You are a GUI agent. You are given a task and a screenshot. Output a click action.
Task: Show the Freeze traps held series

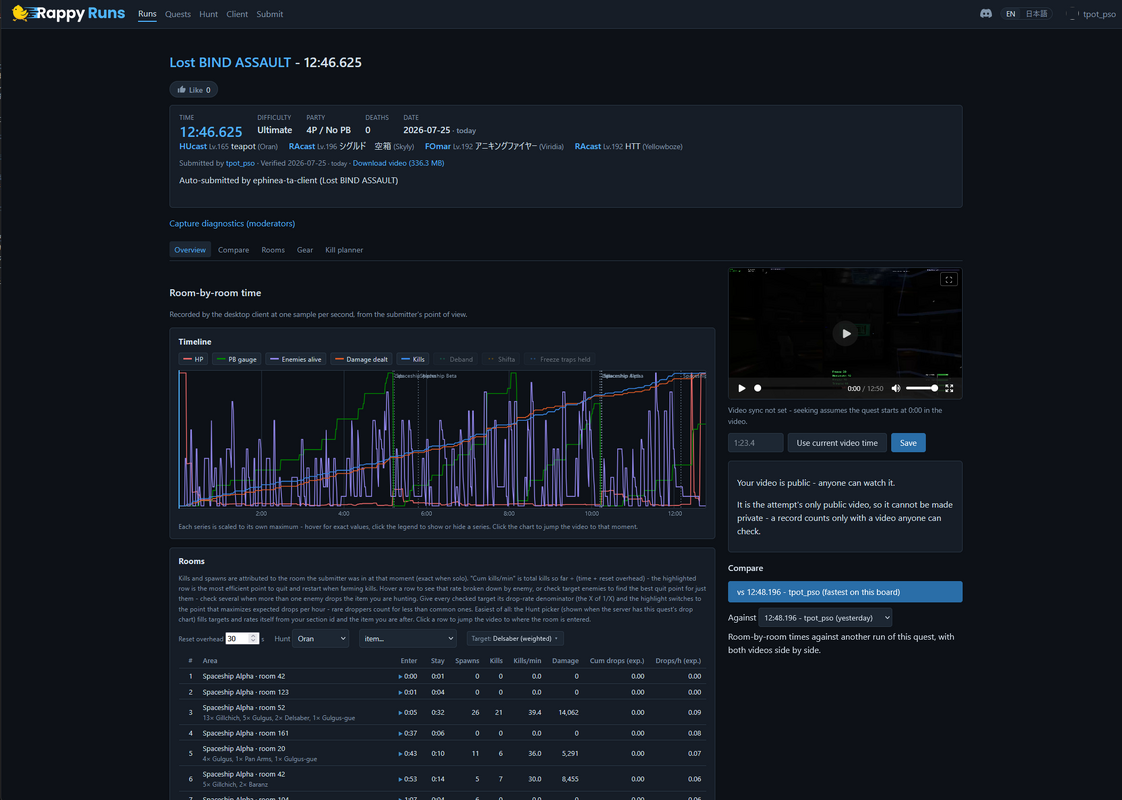pyautogui.click(x=560, y=359)
